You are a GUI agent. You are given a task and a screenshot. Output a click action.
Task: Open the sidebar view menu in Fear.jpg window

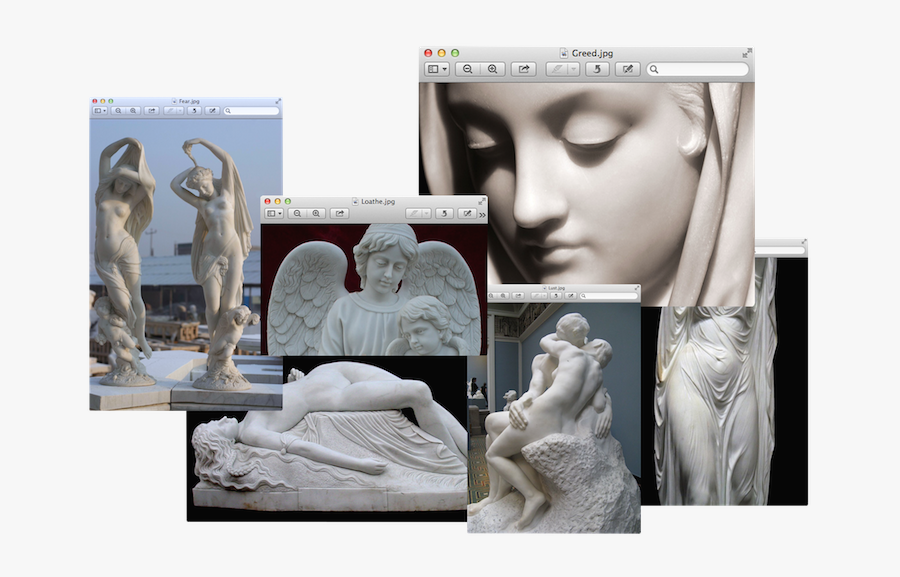point(100,111)
